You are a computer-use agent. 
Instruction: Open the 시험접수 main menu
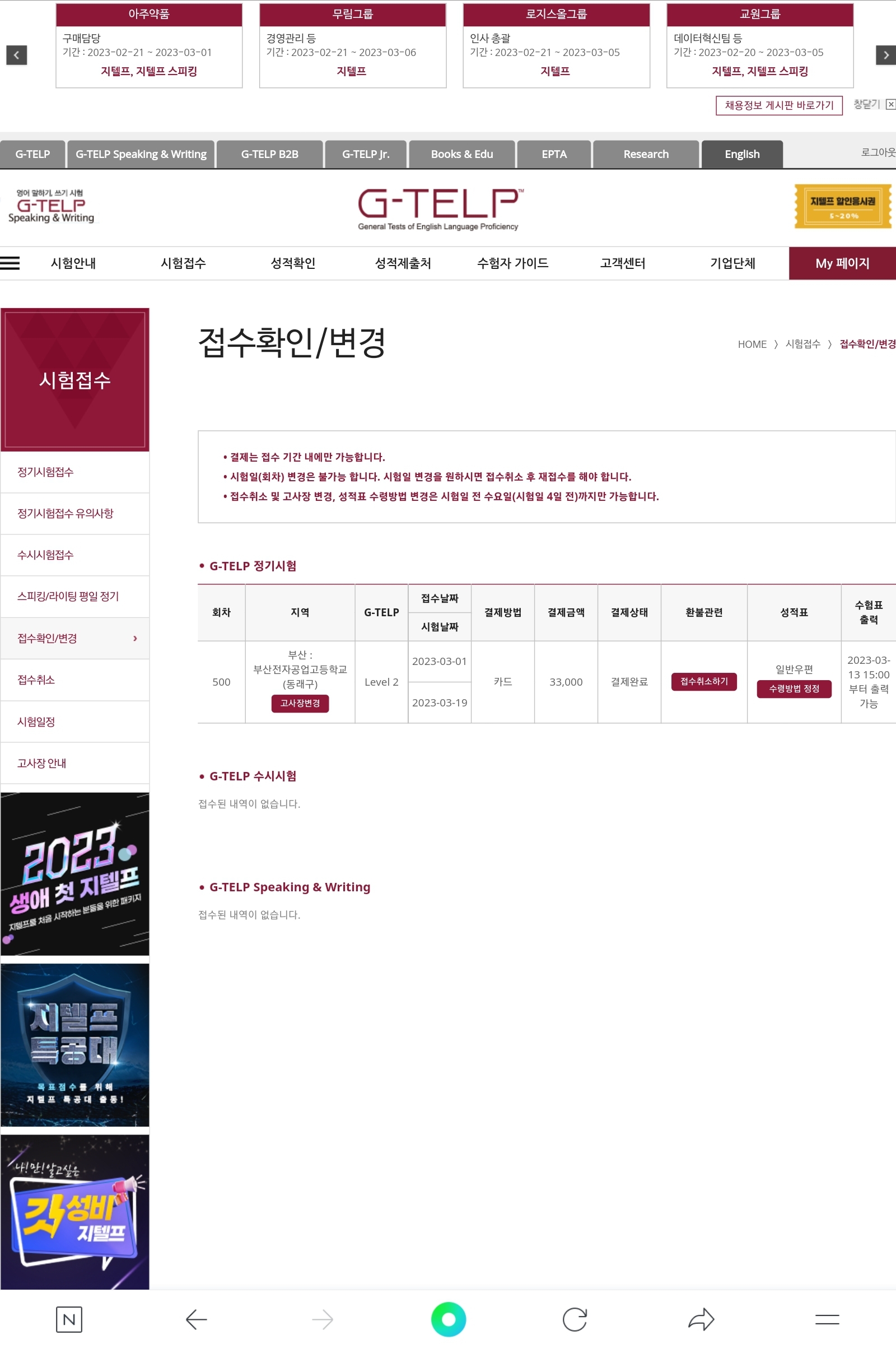(184, 263)
